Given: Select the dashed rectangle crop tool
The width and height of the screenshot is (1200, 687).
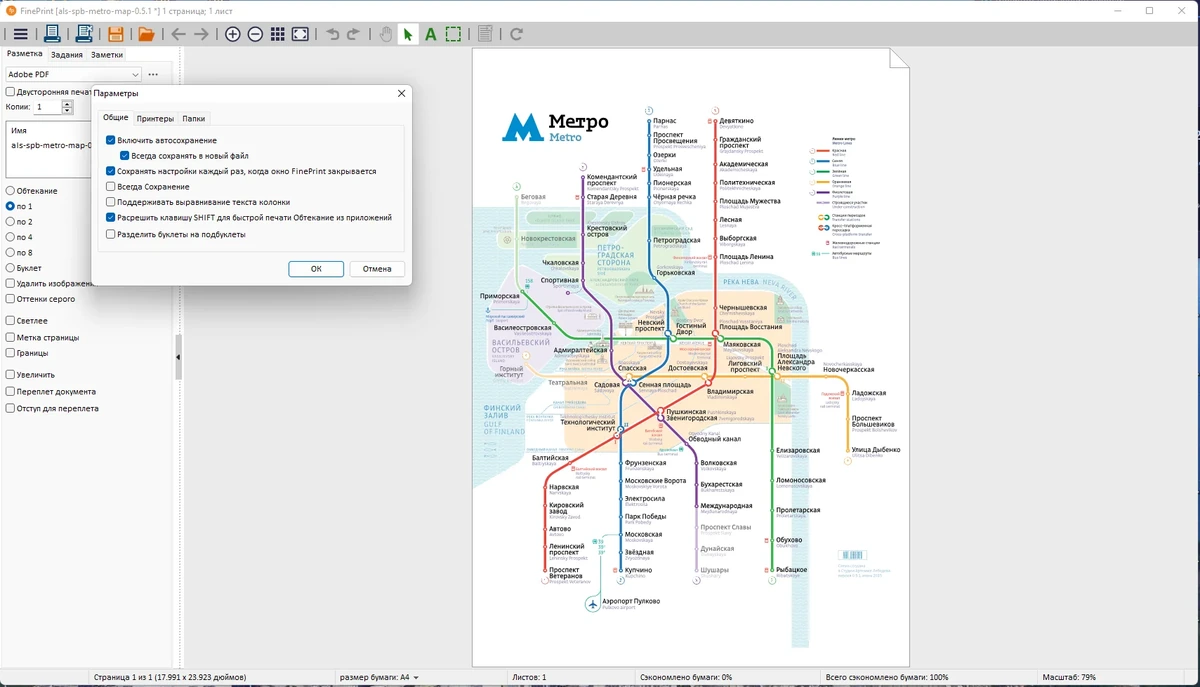Looking at the screenshot, I should [x=453, y=34].
